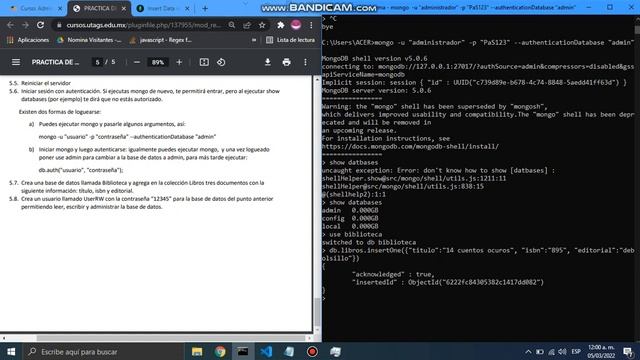Viewport: 640px width, 360px height.
Task: Bookmark this page with the star icon
Action: pos(262,25)
